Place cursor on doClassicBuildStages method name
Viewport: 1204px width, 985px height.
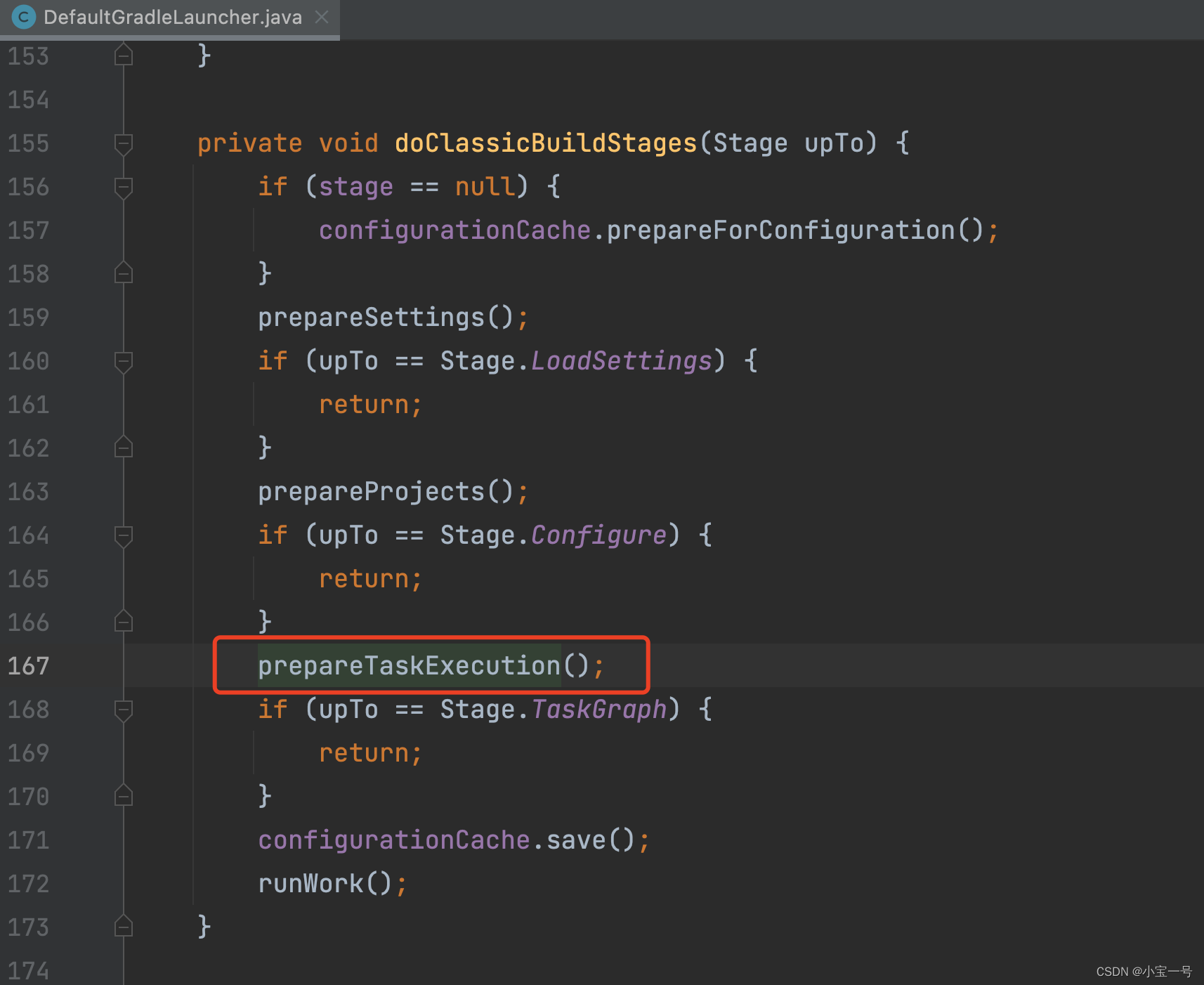click(546, 143)
